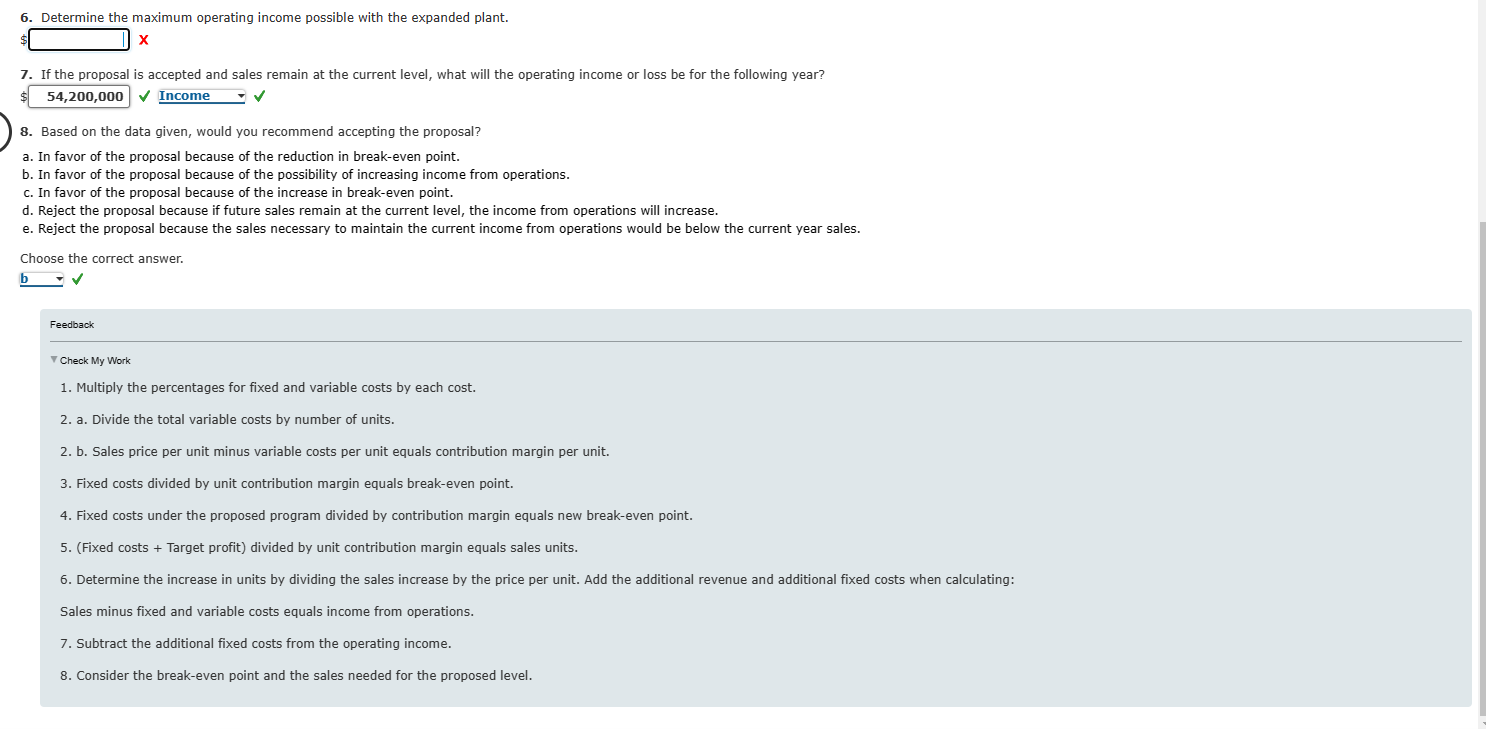Click the red X icon beside question 6 answer
The image size is (1486, 729).
[x=142, y=40]
